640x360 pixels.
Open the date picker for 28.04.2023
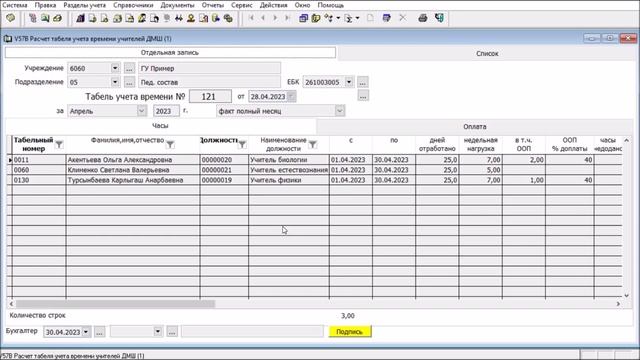click(291, 97)
